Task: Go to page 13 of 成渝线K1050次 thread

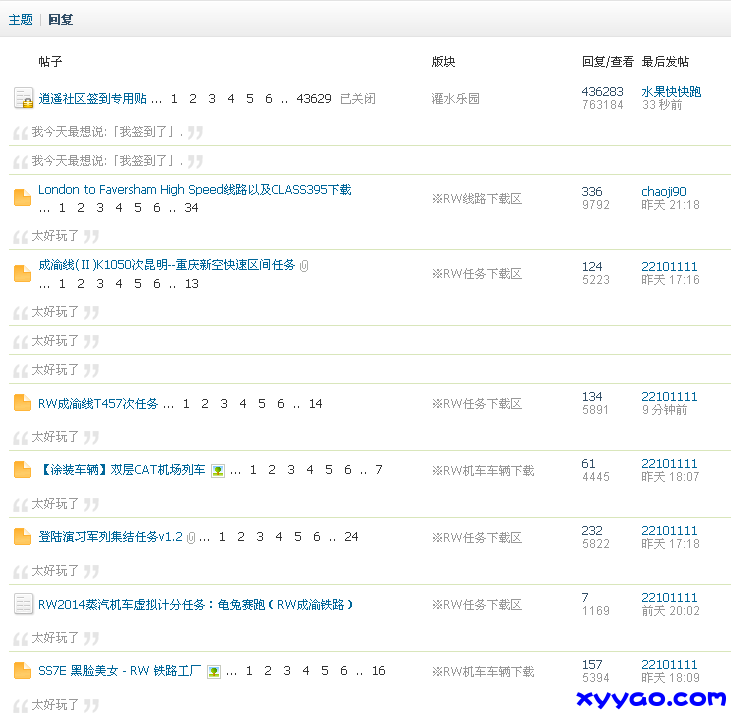Action: pyautogui.click(x=192, y=284)
